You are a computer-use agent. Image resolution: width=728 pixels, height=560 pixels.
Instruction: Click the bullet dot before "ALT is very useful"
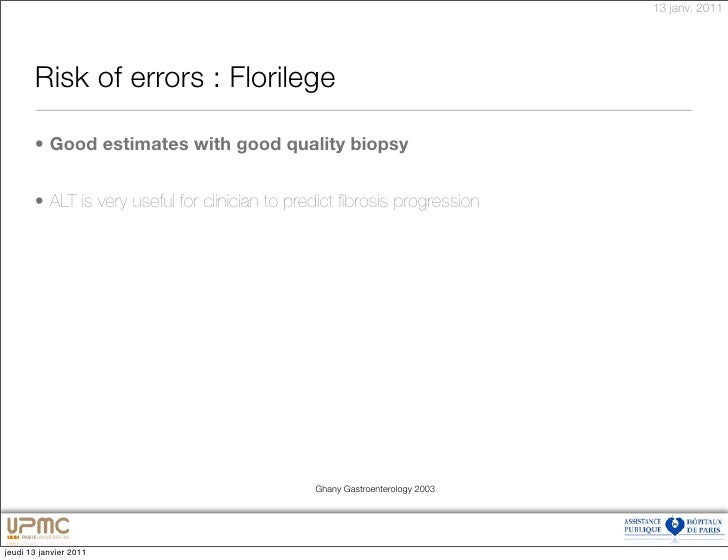point(39,201)
